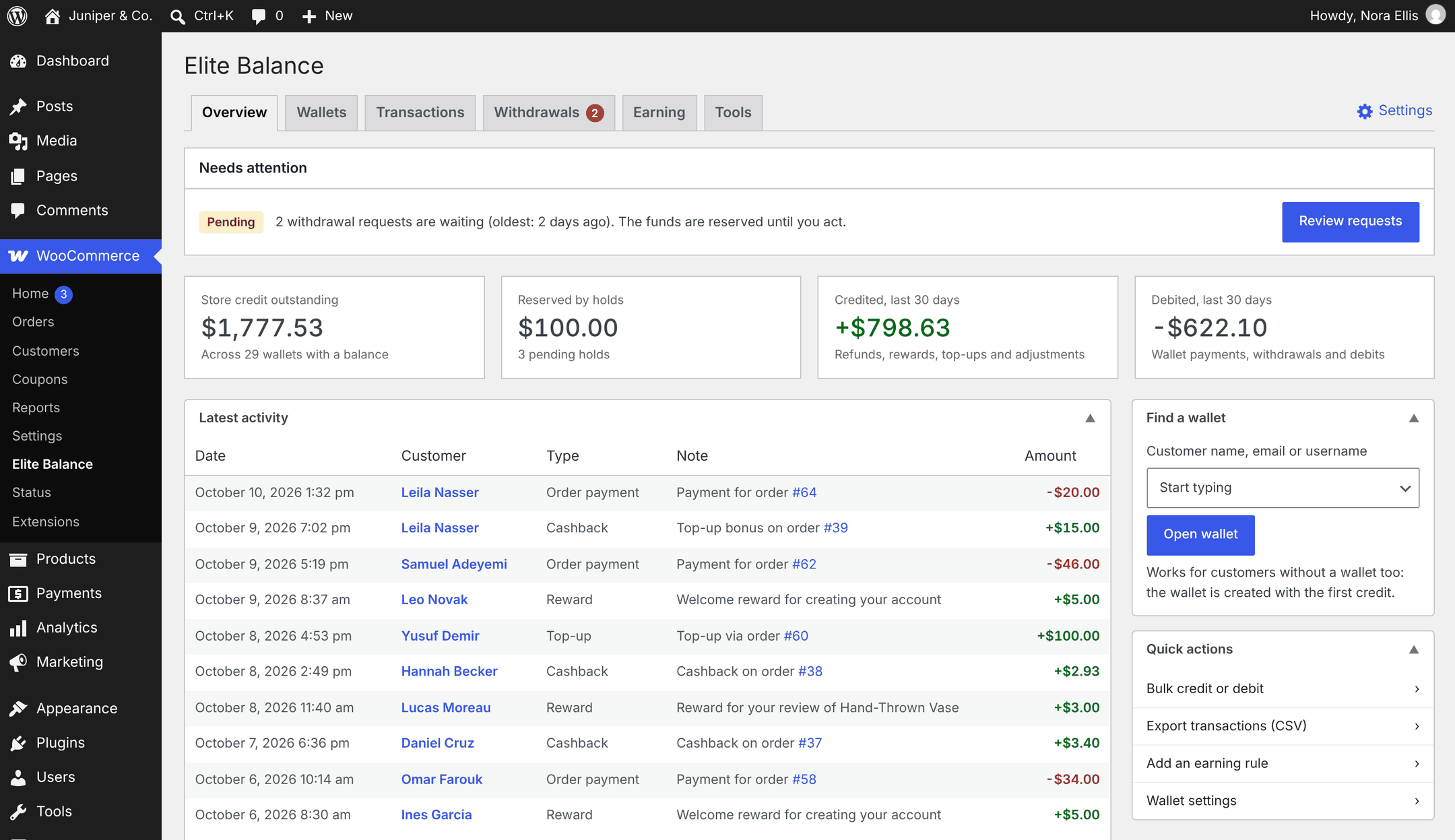This screenshot has height=840, width=1455.
Task: Open the Dashboard gauge icon
Action: click(18, 61)
